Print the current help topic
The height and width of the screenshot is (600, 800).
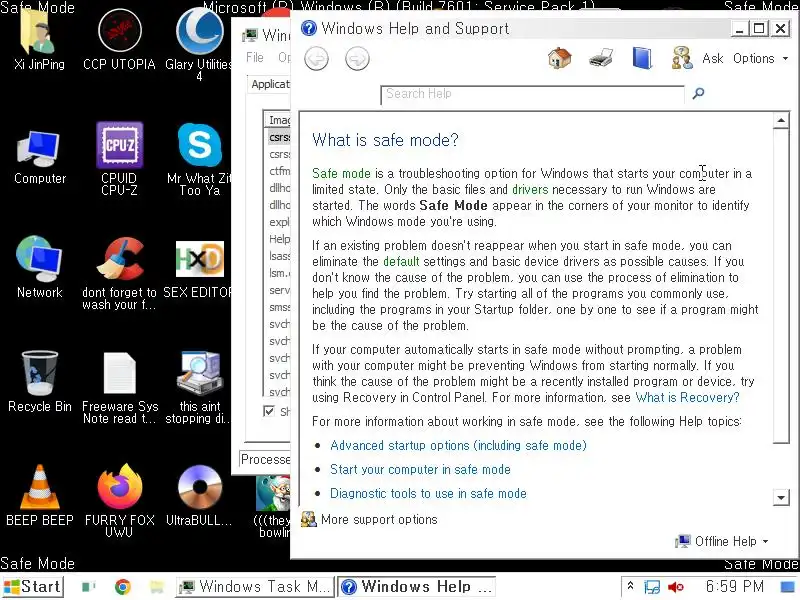click(x=601, y=58)
